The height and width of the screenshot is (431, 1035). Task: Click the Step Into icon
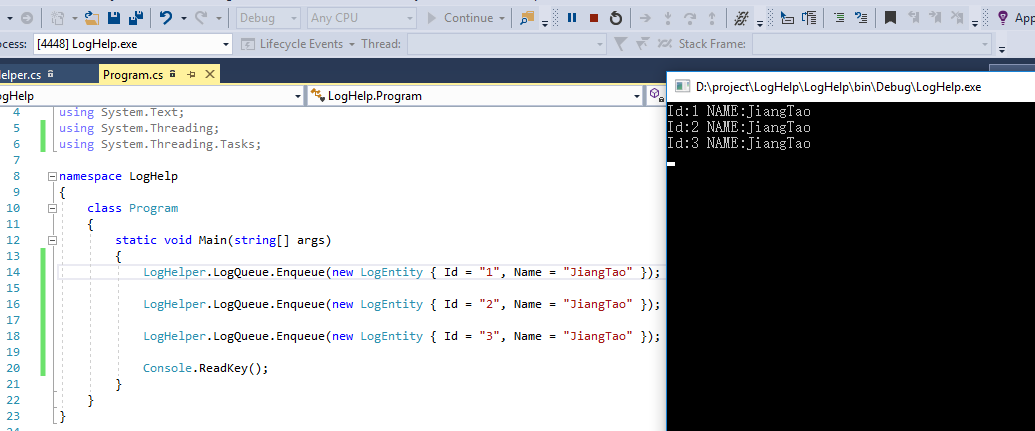pos(668,18)
